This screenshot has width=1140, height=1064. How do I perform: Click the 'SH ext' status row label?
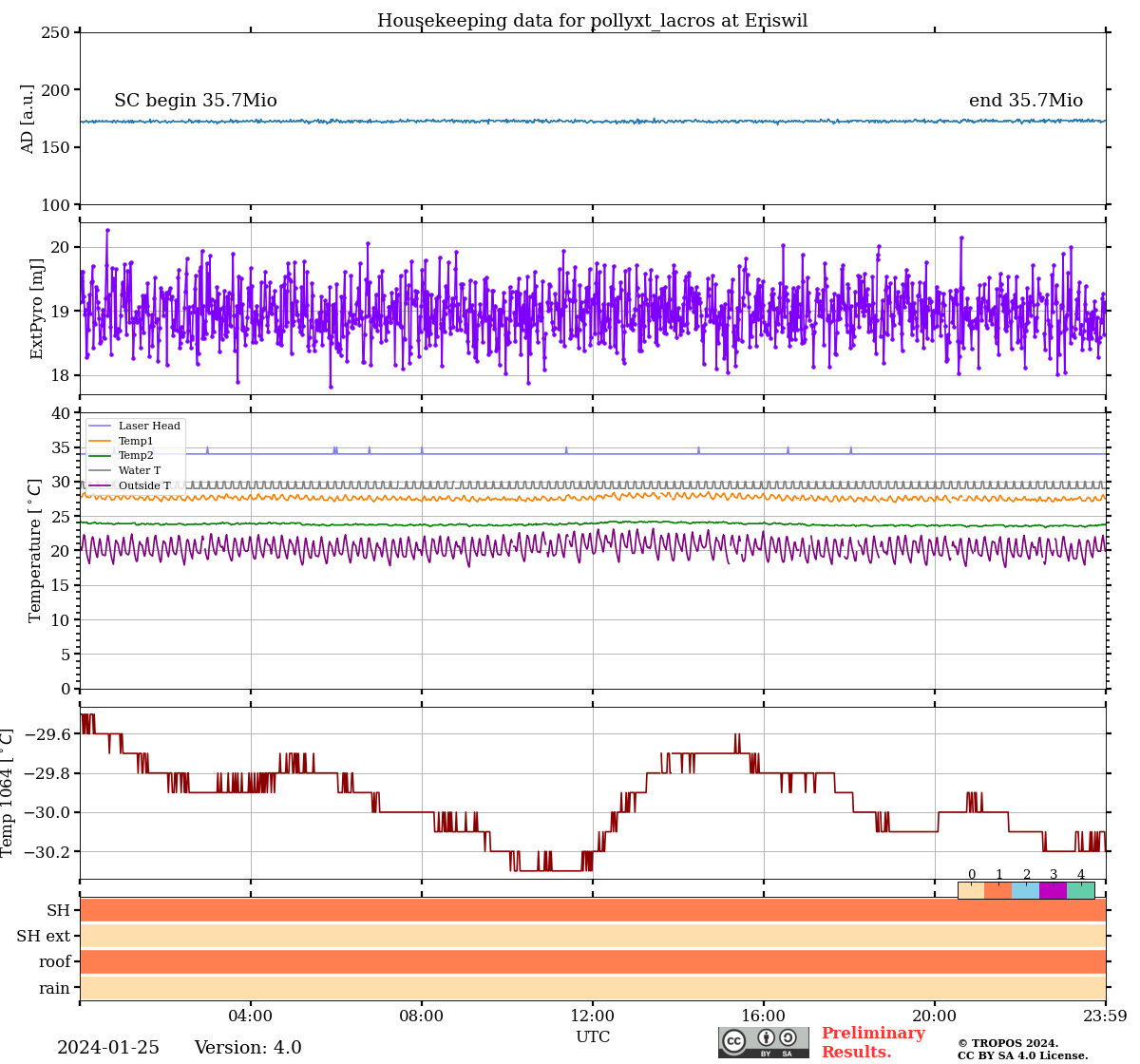[x=44, y=937]
